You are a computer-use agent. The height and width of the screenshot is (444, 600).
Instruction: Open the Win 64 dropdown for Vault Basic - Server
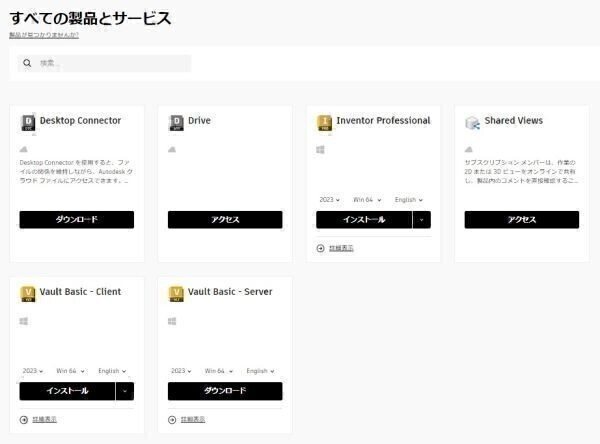[219, 371]
